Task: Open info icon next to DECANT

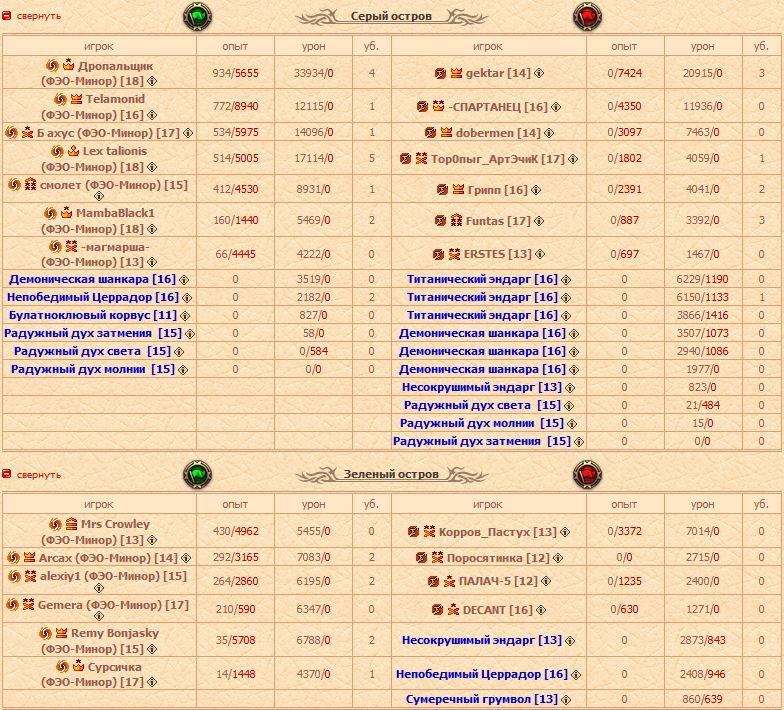Action: (540, 610)
